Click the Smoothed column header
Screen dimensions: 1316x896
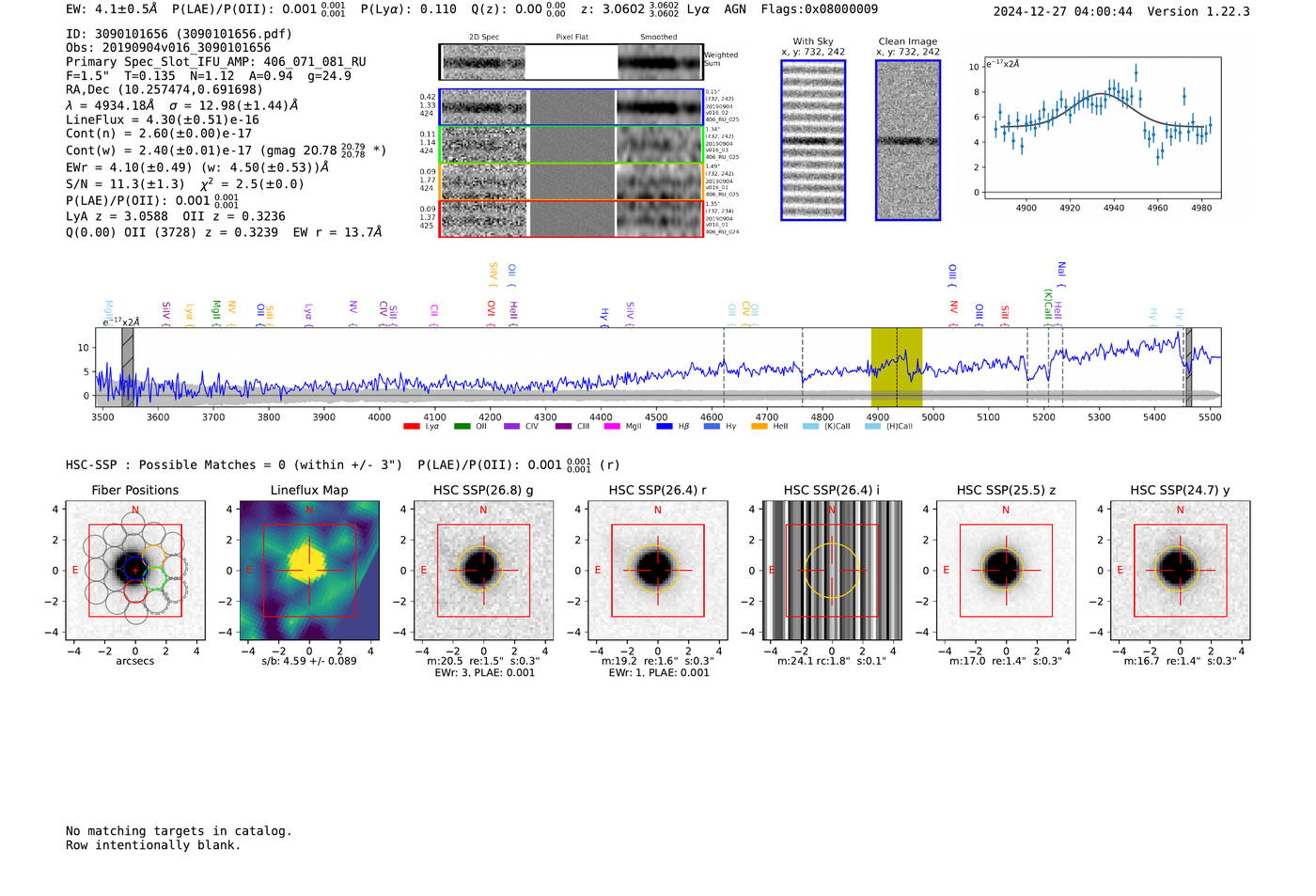(658, 38)
